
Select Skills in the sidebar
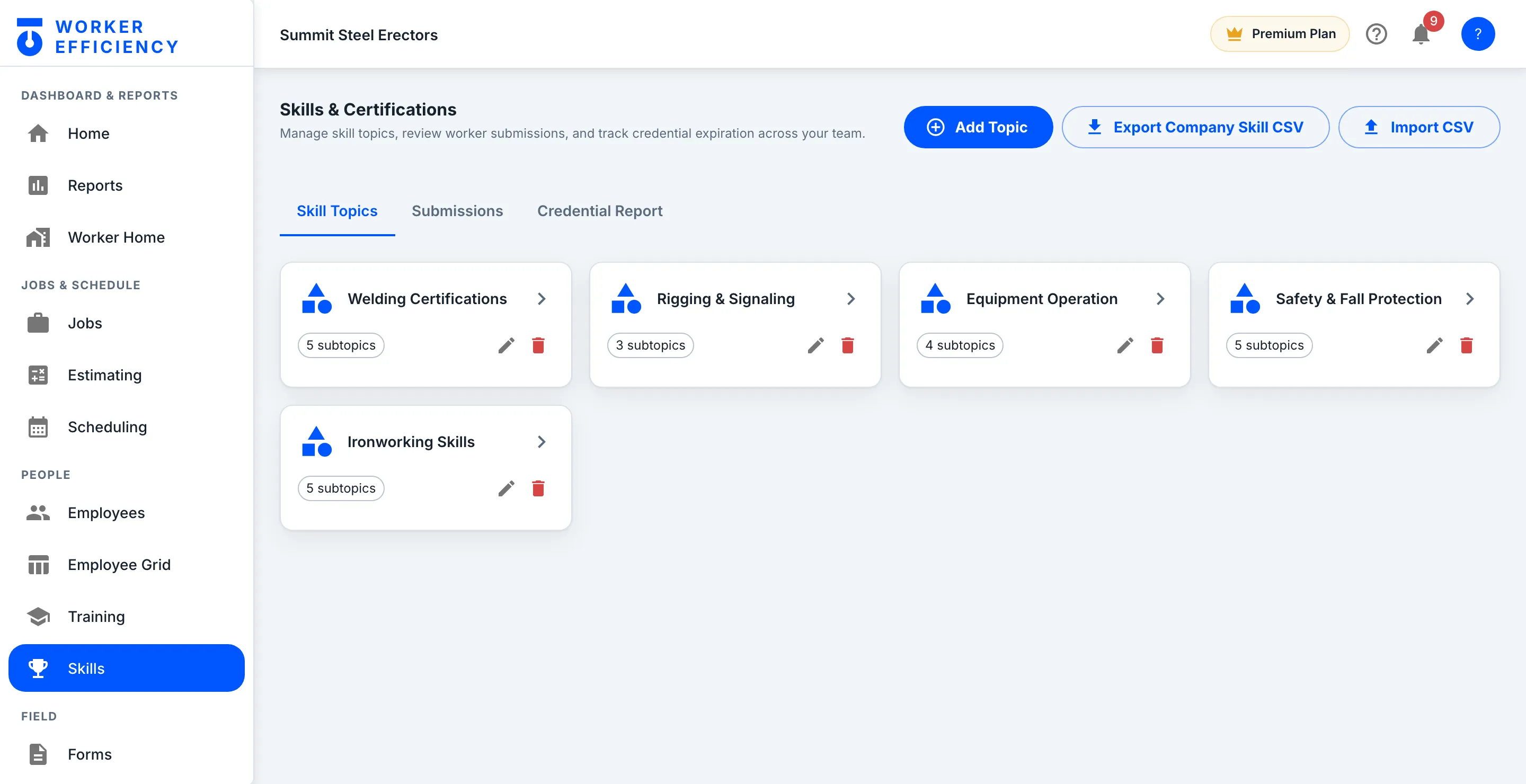click(x=126, y=669)
